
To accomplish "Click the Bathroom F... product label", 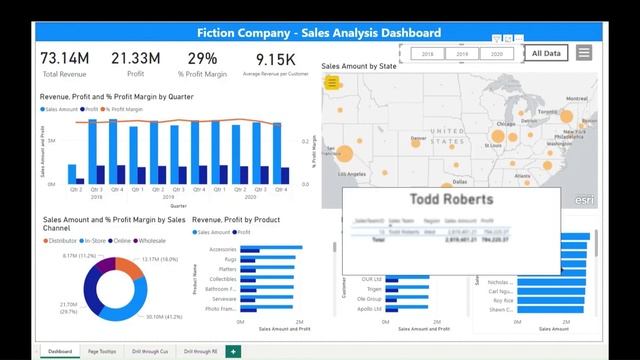I will tap(220, 289).
